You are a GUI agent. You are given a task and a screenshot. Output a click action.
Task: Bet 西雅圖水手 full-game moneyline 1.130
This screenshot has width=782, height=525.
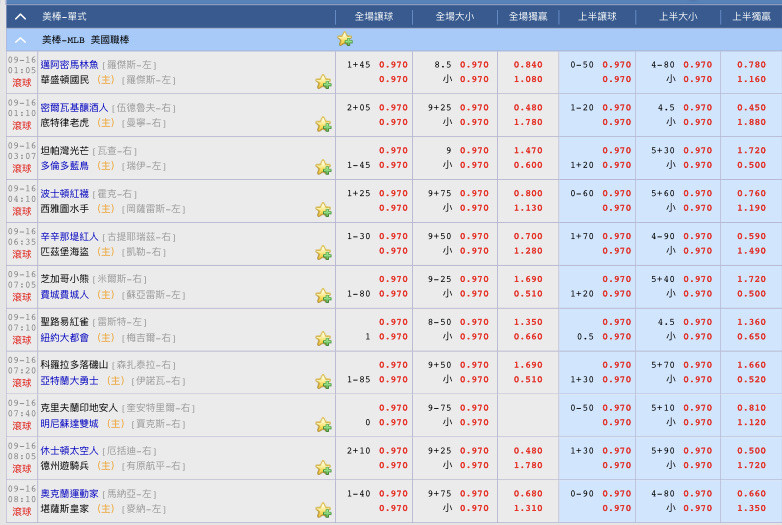click(x=528, y=207)
